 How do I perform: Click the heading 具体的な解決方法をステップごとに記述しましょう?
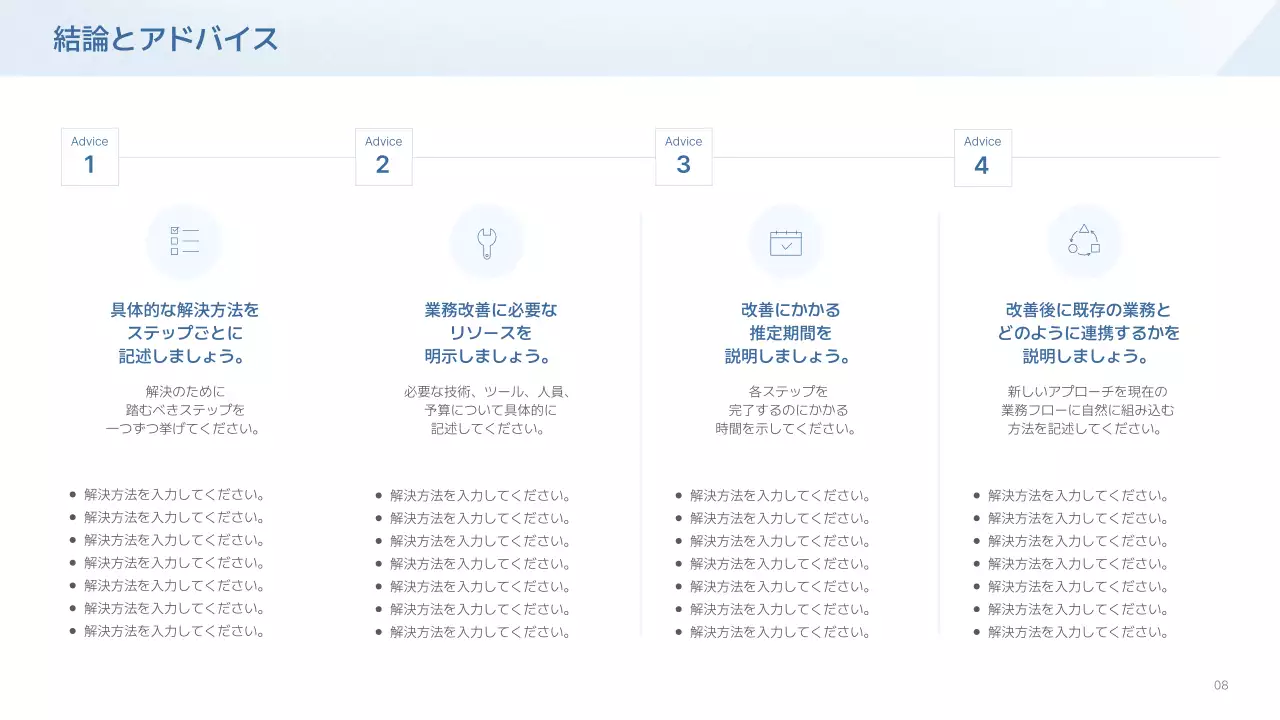coord(184,332)
